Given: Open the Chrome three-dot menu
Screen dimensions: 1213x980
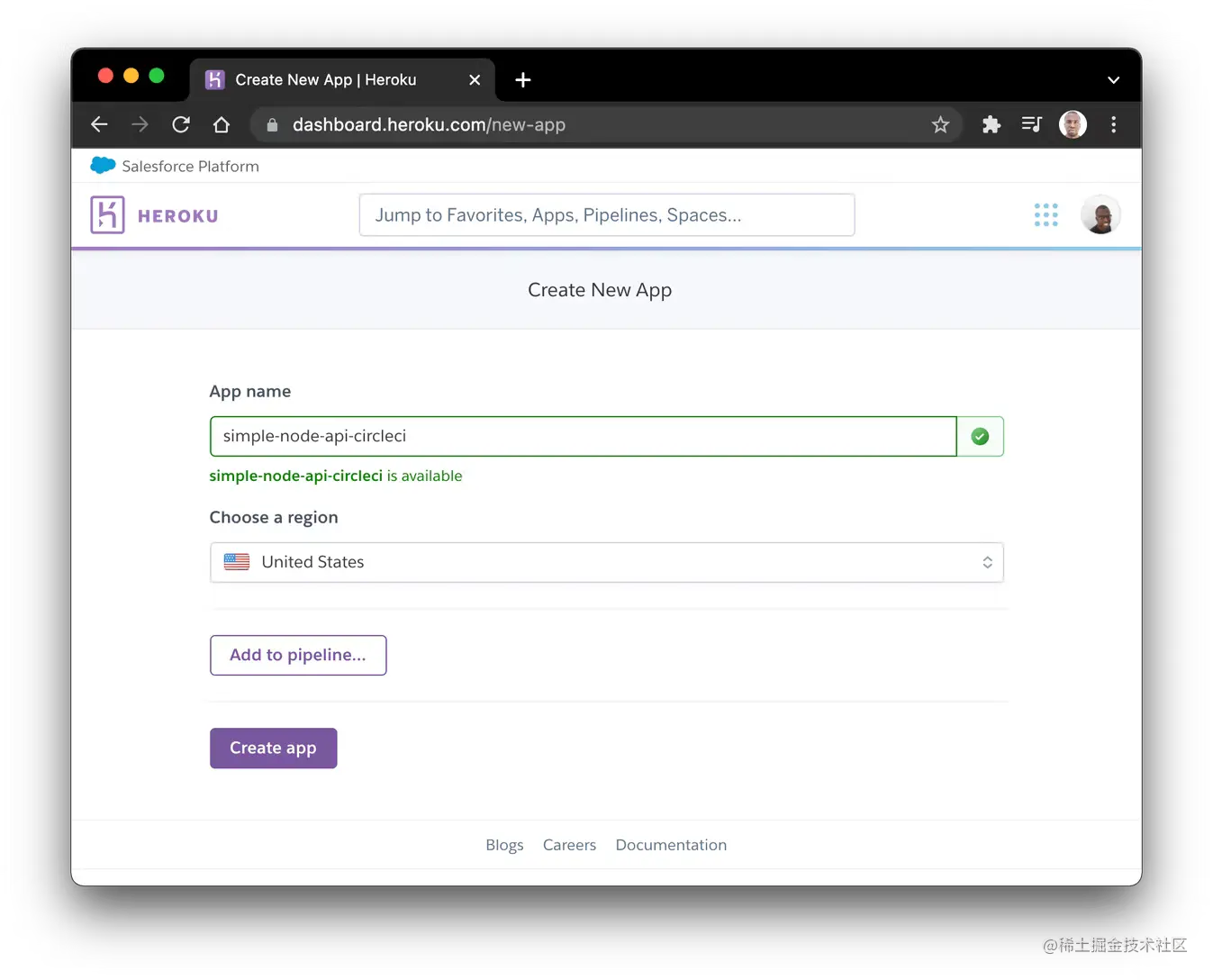Looking at the screenshot, I should (1114, 124).
